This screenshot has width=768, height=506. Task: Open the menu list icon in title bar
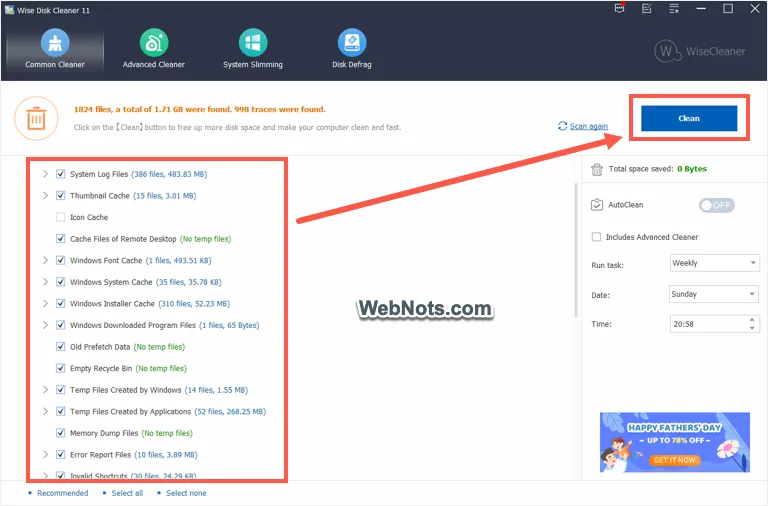pyautogui.click(x=674, y=8)
